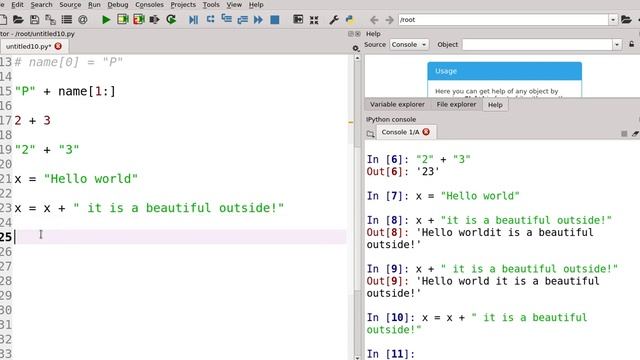The width and height of the screenshot is (640, 360).
Task: Open Preferences via the wrench icon
Action: click(x=334, y=19)
